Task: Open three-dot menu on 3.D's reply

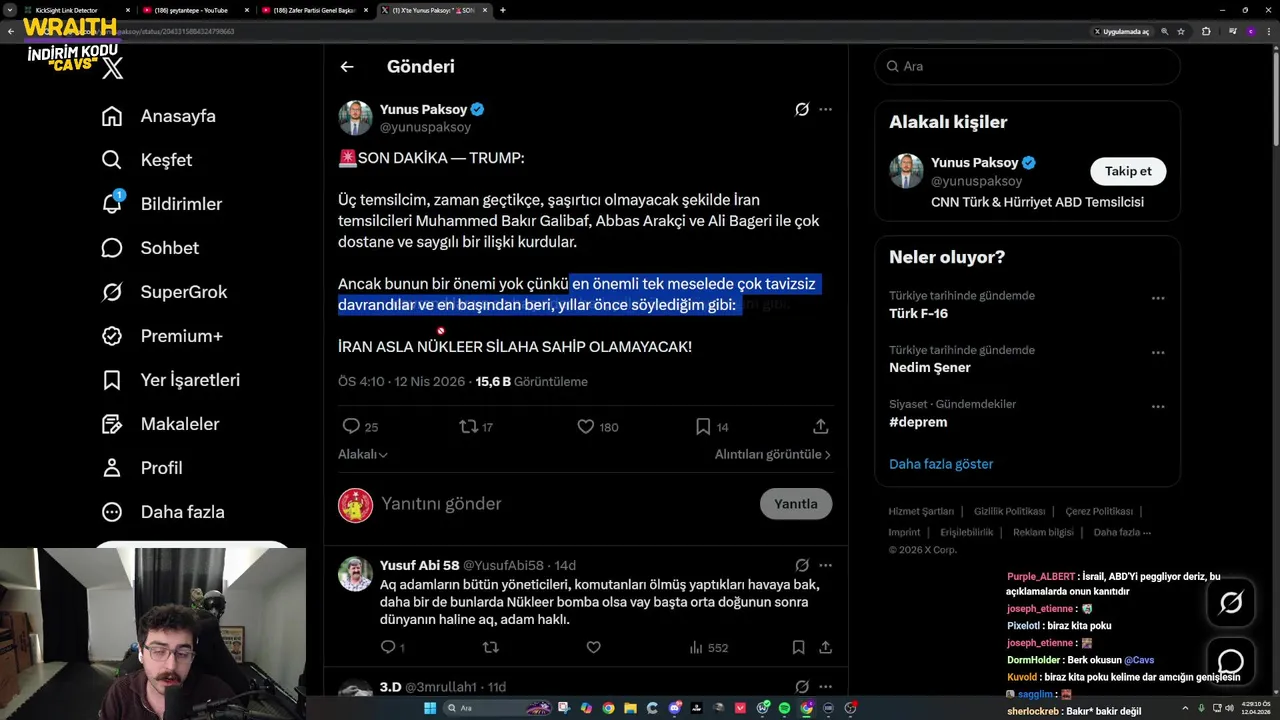Action: (x=825, y=687)
